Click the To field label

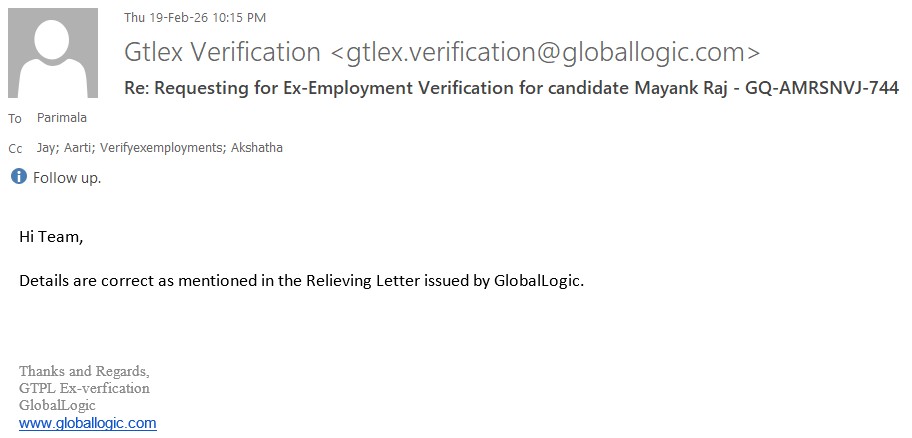tap(15, 119)
